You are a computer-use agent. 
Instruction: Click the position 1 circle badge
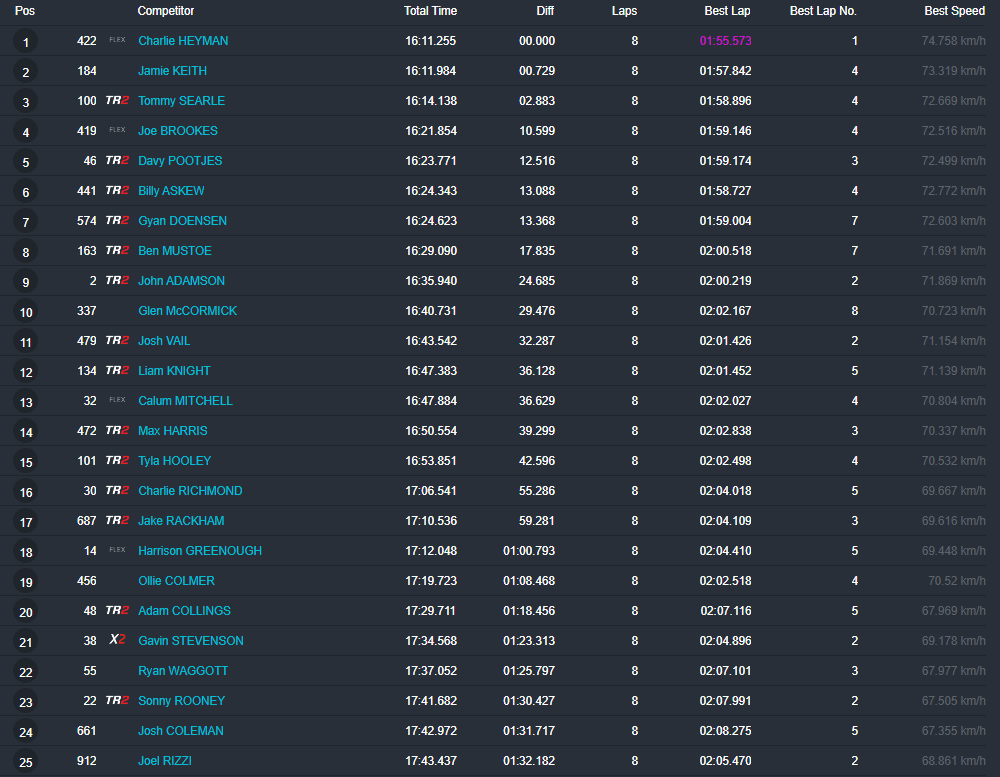coord(26,42)
